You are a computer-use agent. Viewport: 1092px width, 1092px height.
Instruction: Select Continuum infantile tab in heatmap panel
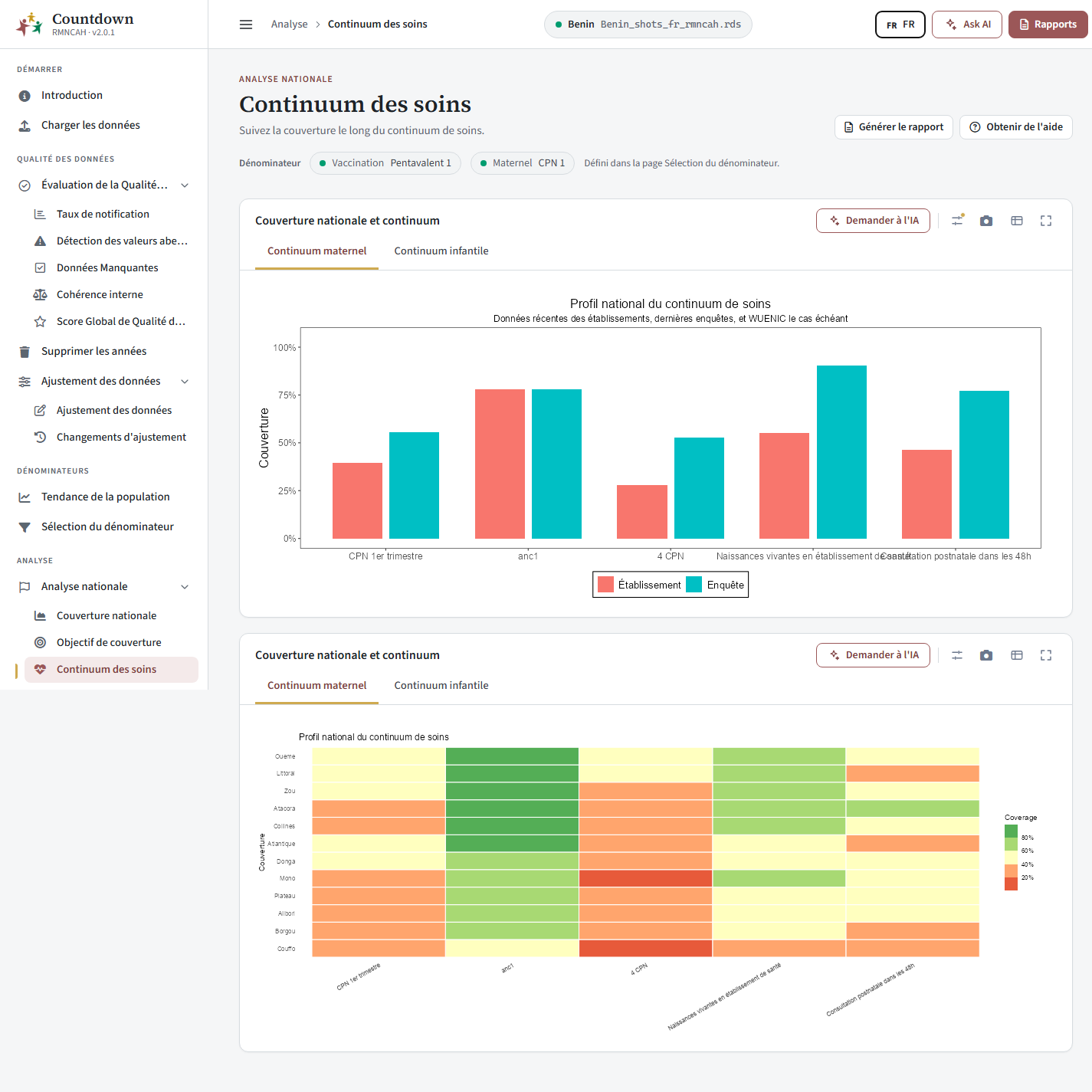(x=441, y=686)
